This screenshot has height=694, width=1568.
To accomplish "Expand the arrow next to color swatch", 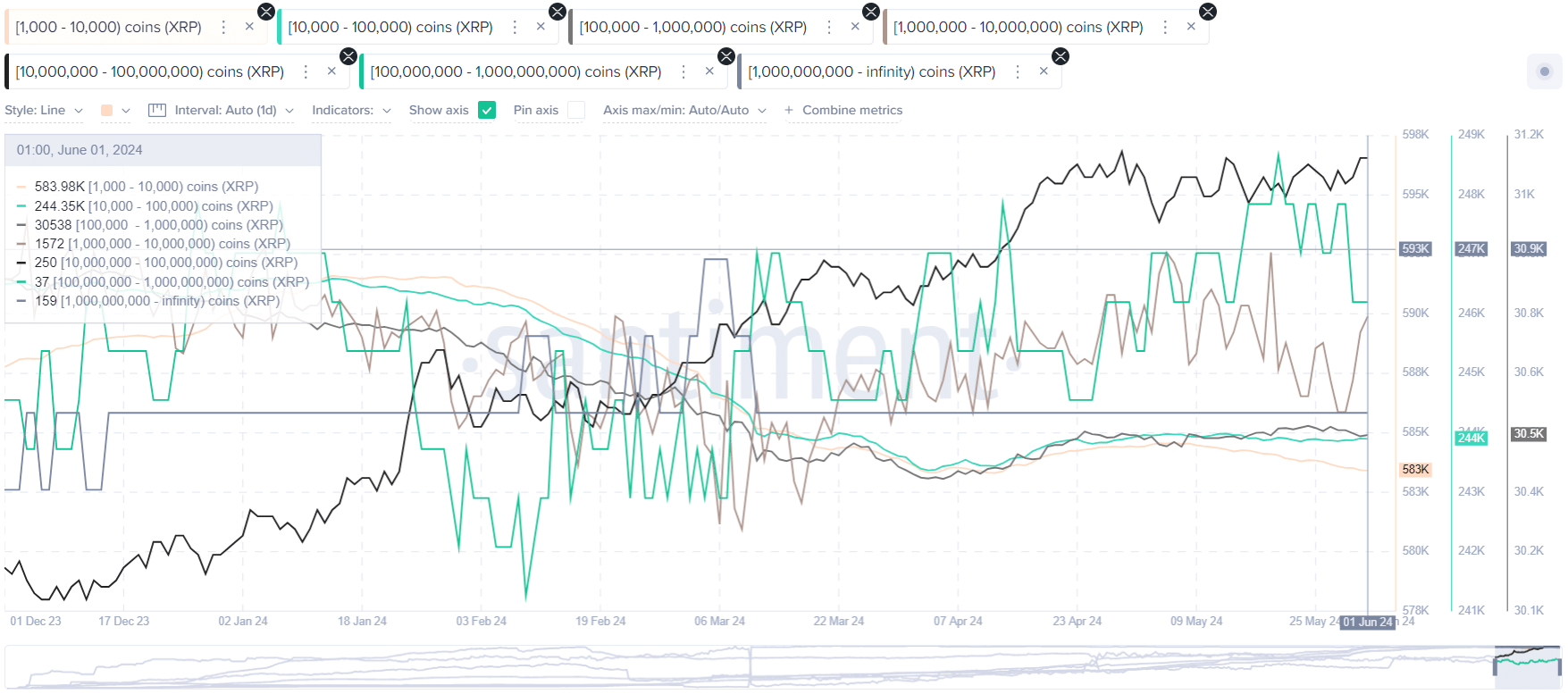I will click(x=126, y=111).
